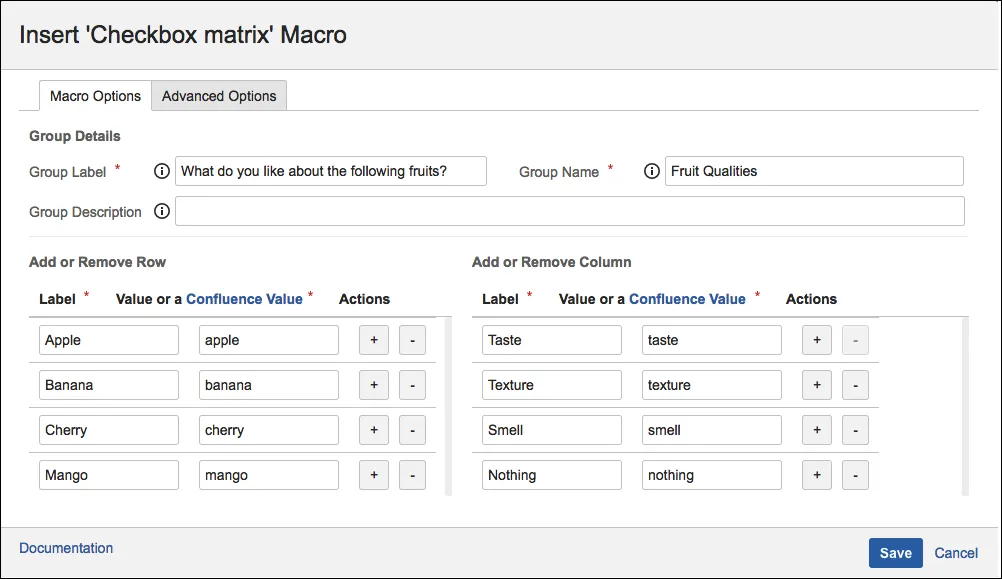
Task: Edit the 'apple' row value field
Action: coord(268,340)
